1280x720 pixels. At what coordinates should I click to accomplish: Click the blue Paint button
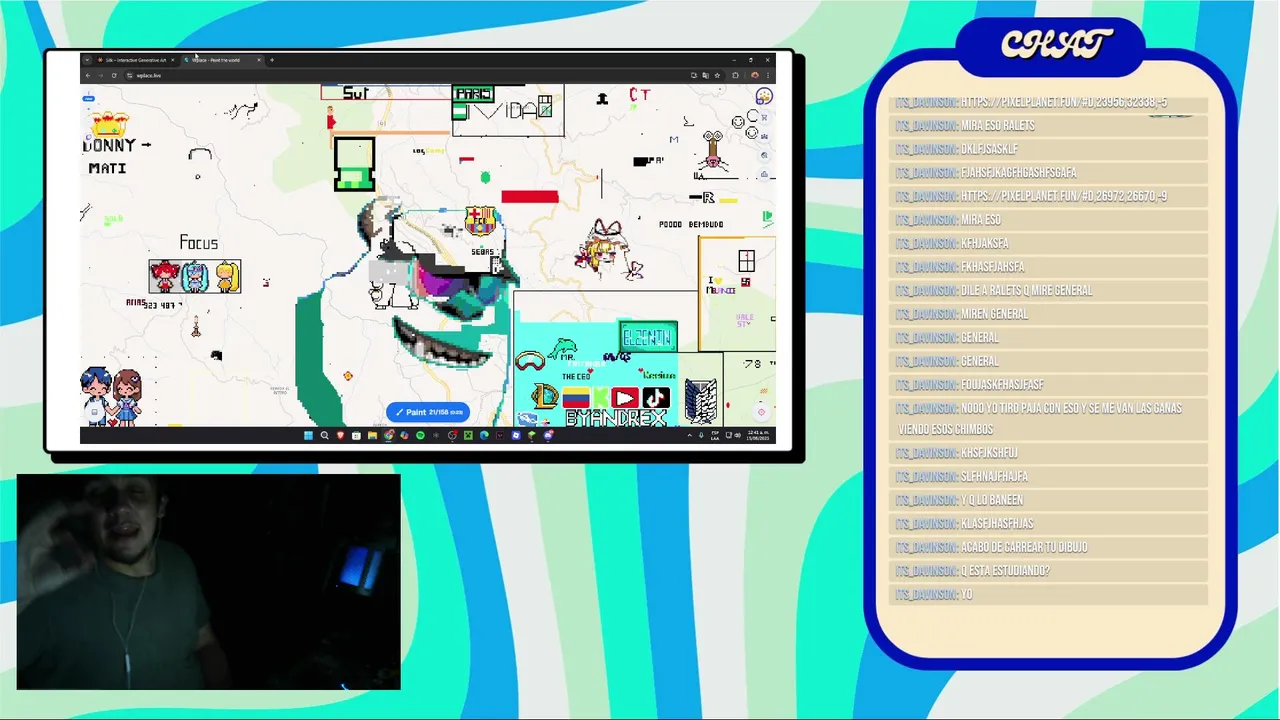[x=428, y=412]
